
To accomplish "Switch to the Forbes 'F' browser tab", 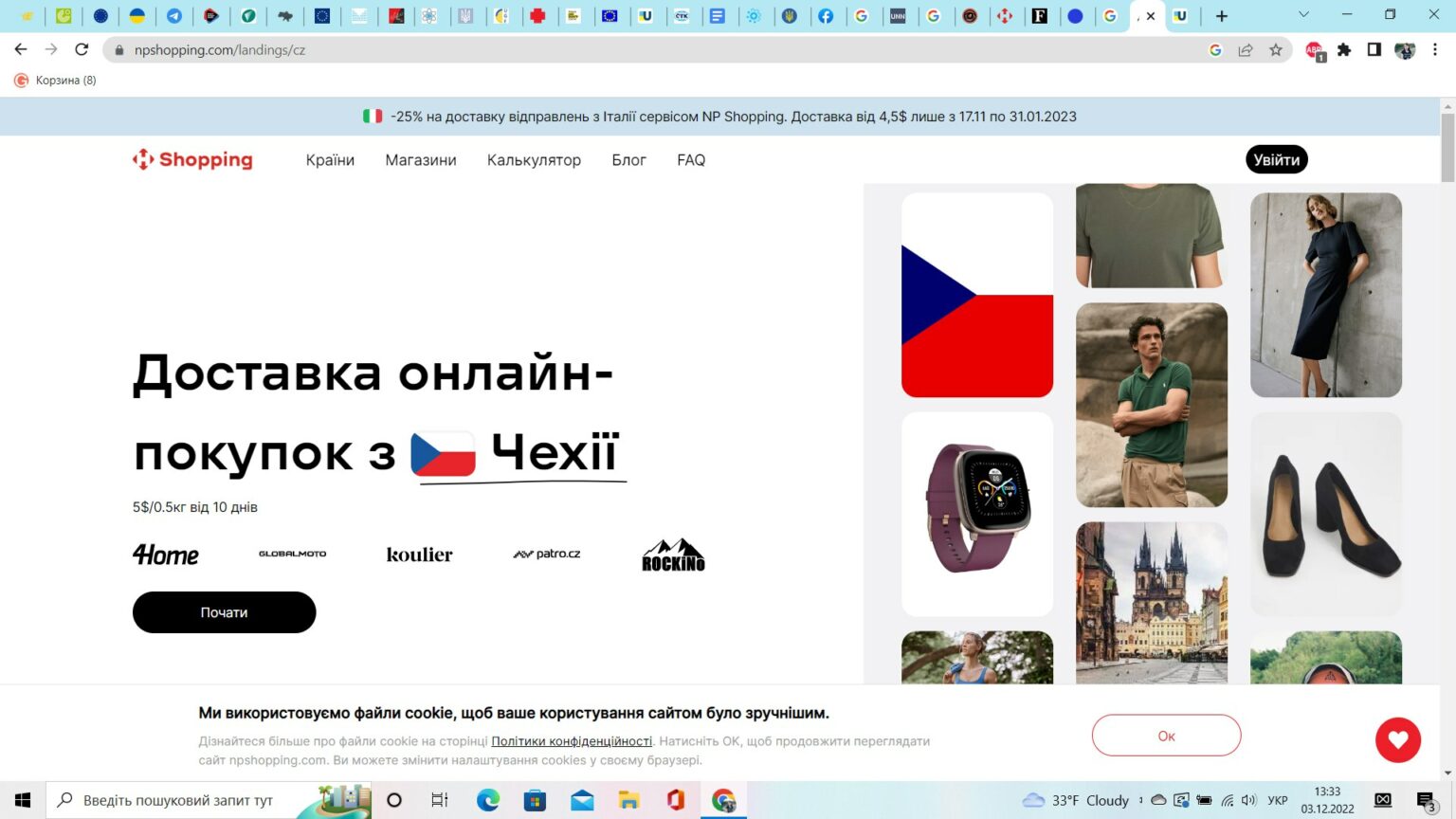I will tap(1040, 15).
